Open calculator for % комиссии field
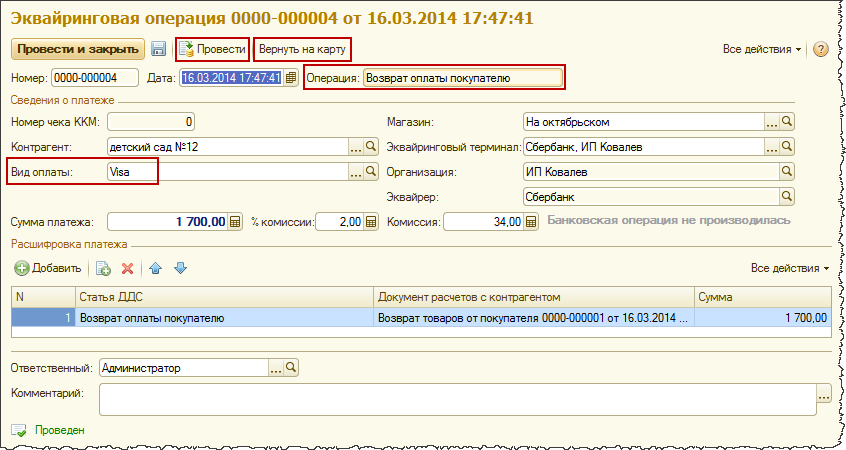The height and width of the screenshot is (450, 846). [371, 222]
